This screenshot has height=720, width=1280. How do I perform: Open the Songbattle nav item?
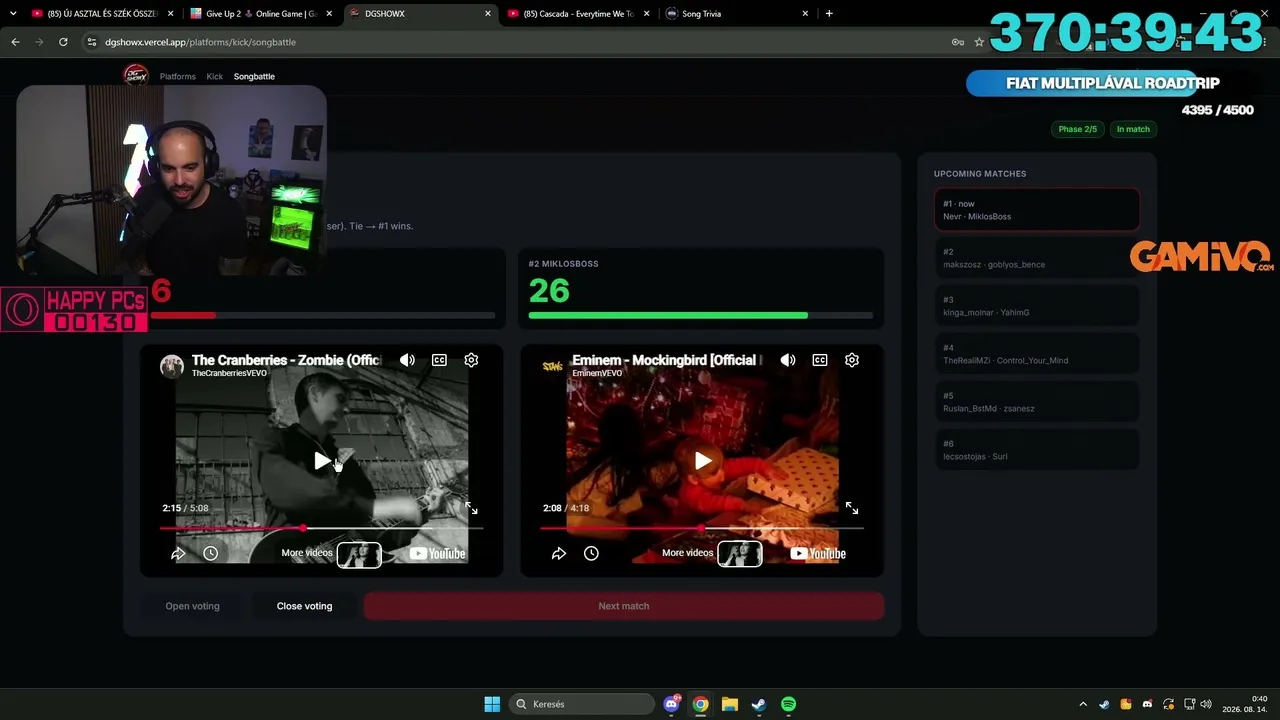pos(254,76)
